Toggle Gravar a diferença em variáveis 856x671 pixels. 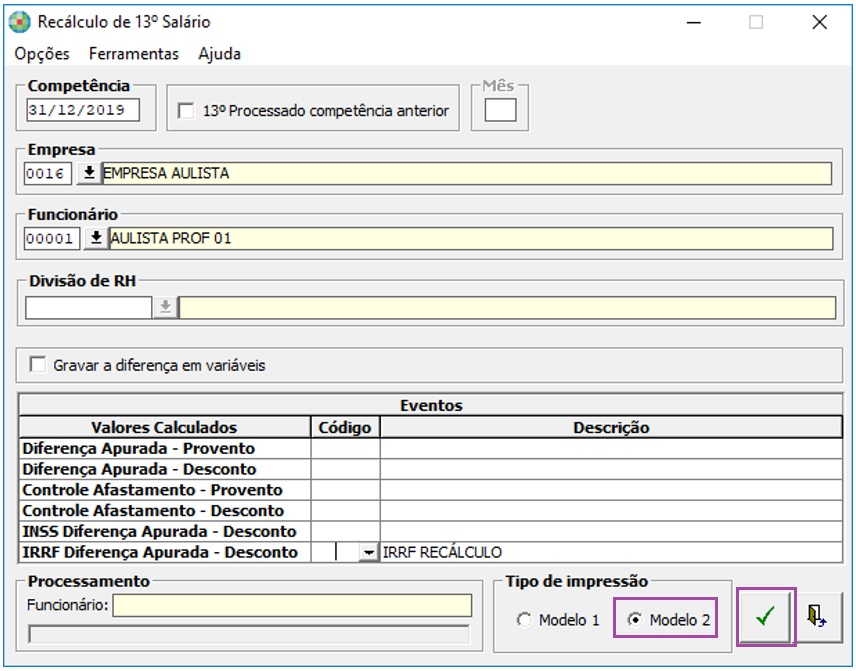point(38,364)
